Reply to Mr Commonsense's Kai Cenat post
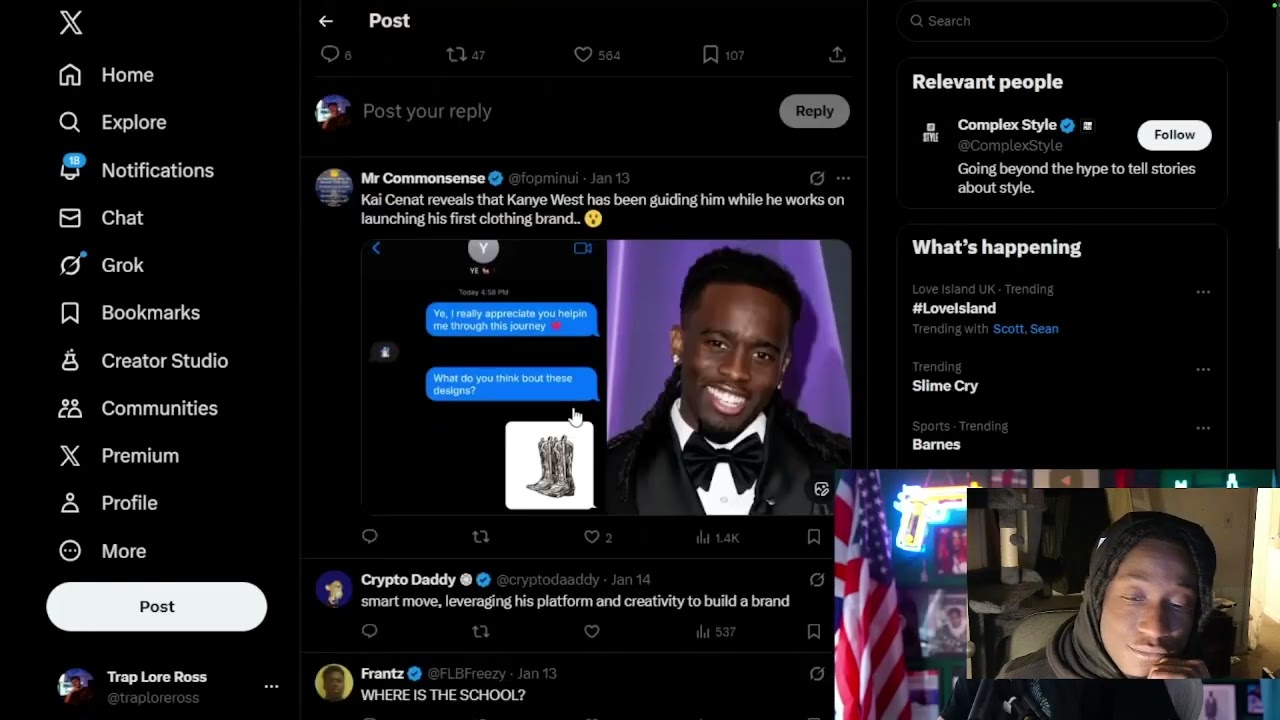 tap(370, 537)
